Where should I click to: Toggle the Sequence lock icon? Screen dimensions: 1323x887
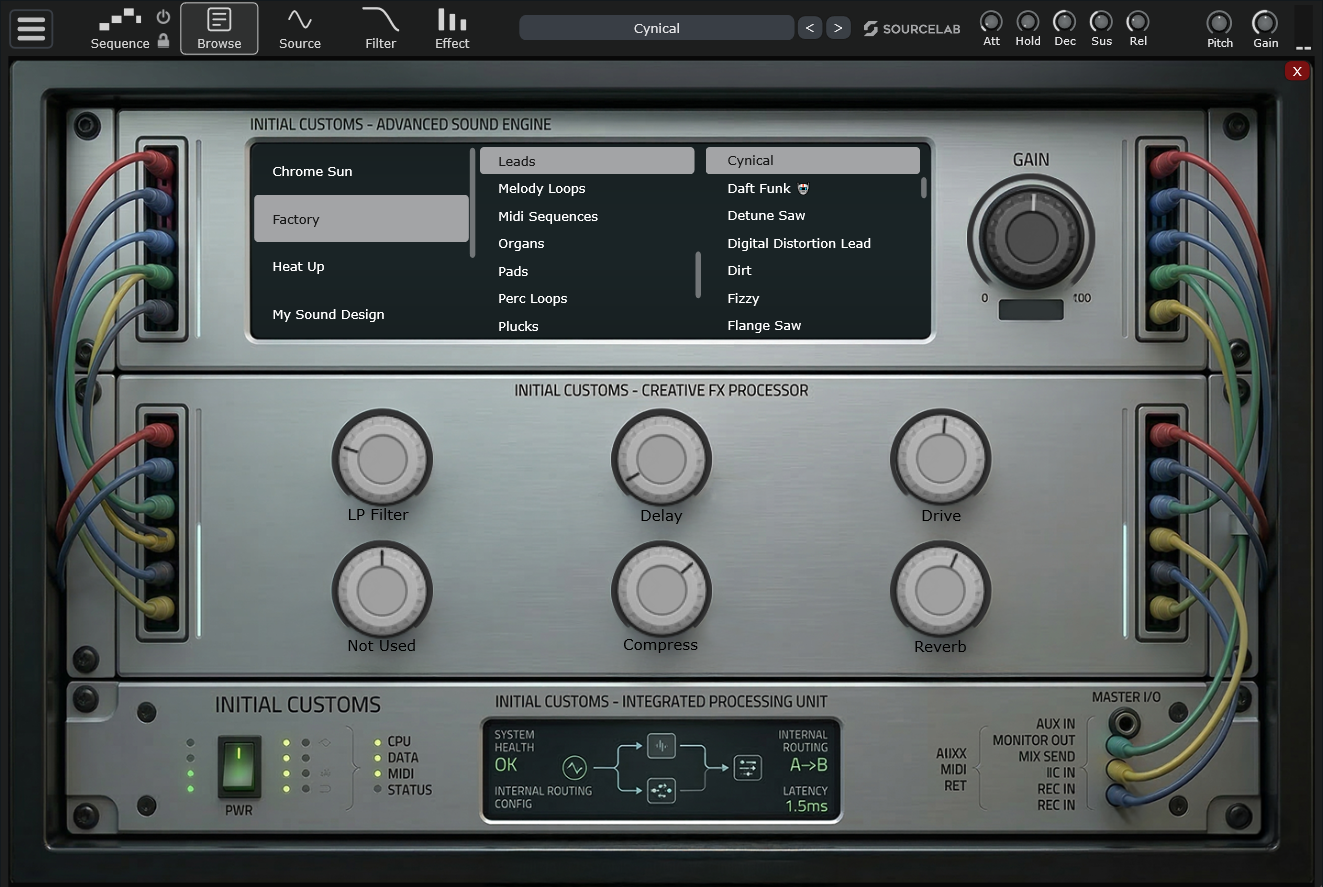pyautogui.click(x=163, y=42)
